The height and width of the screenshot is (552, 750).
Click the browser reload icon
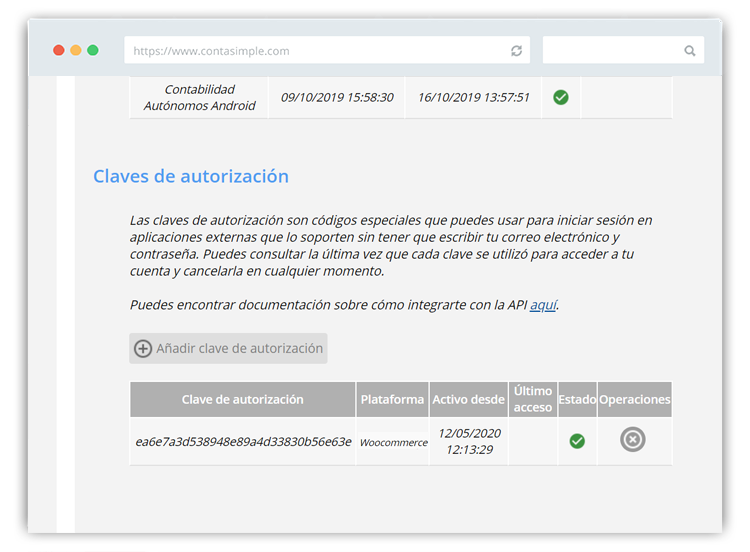(516, 51)
